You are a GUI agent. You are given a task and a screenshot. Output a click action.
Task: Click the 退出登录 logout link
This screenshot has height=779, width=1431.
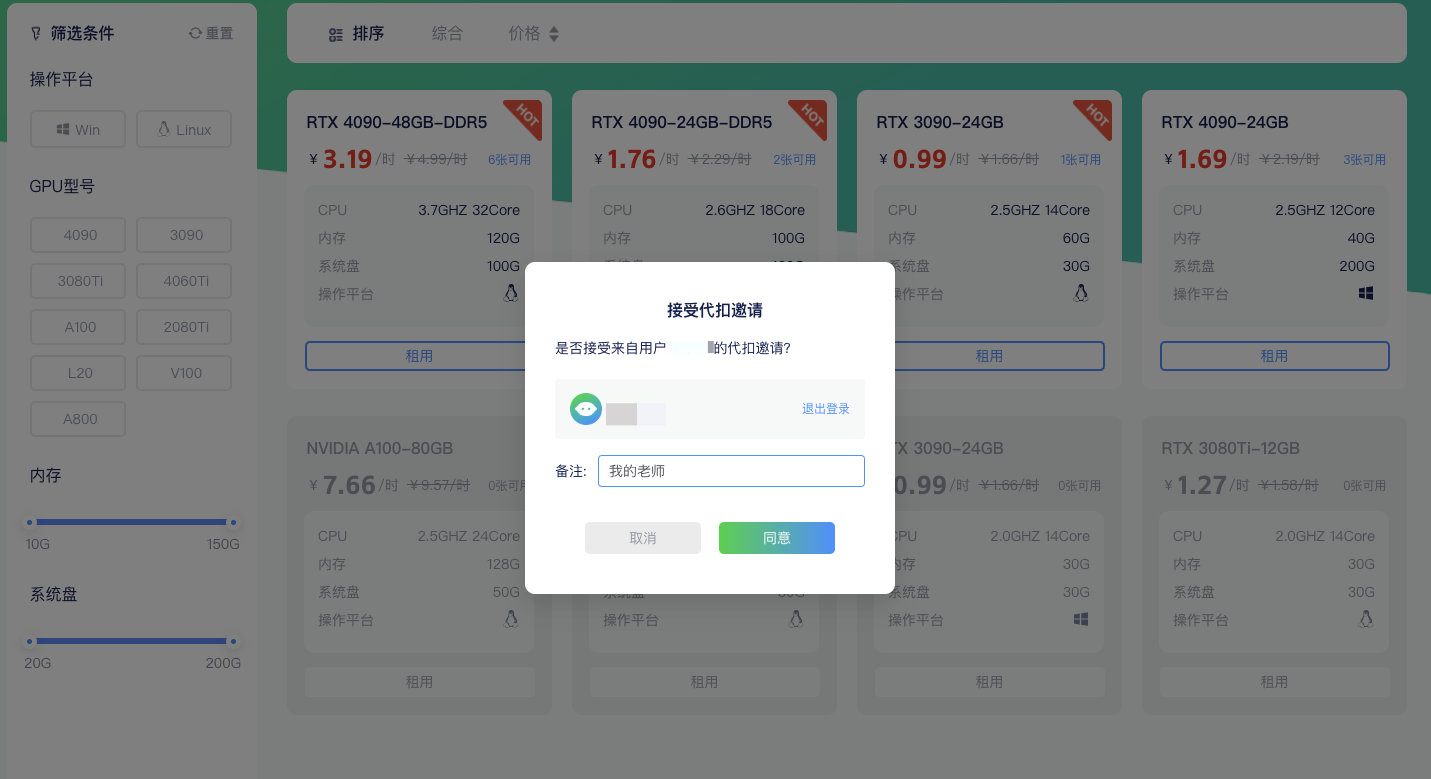[x=825, y=408]
